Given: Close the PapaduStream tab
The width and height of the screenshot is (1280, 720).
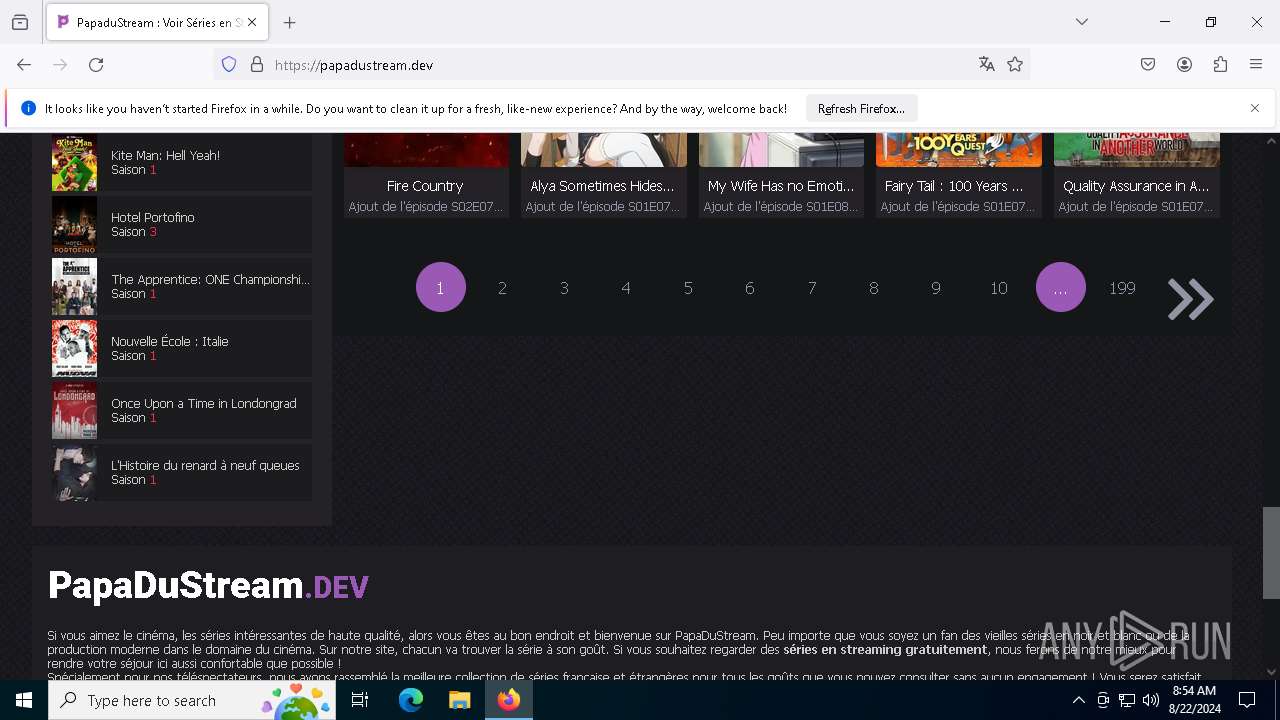Looking at the screenshot, I should tap(252, 22).
